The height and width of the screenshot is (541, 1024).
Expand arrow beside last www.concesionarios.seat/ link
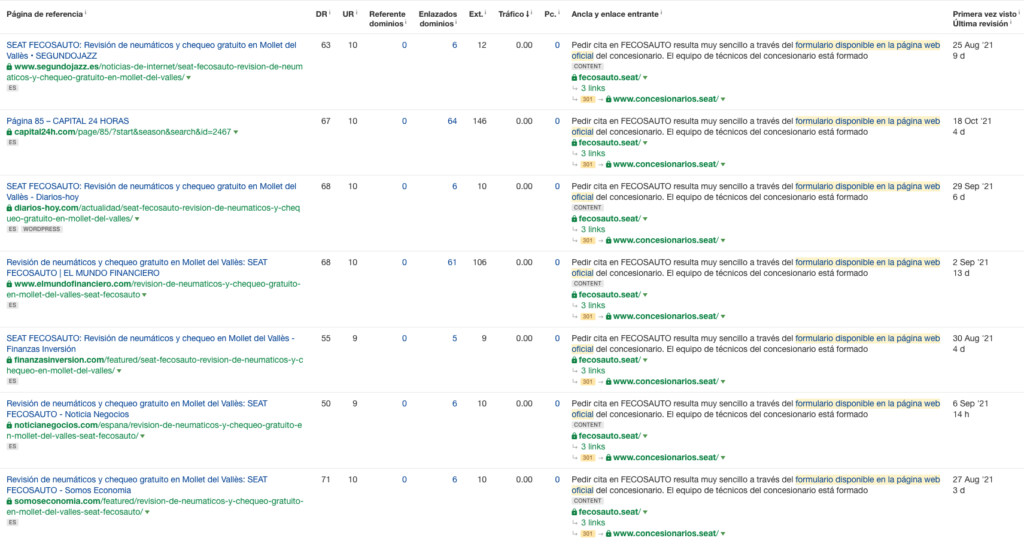coord(723,534)
